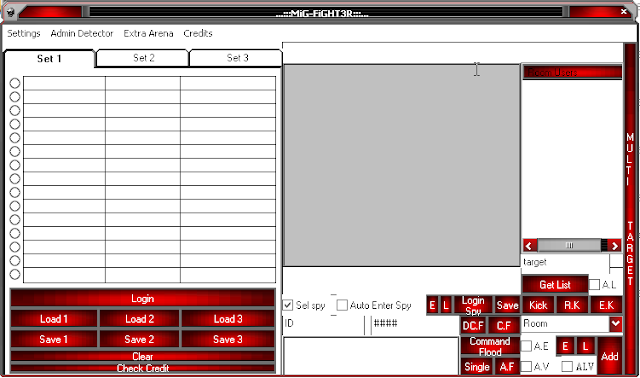This screenshot has width=640, height=378.
Task: Click the Login Spy button
Action: 473,305
